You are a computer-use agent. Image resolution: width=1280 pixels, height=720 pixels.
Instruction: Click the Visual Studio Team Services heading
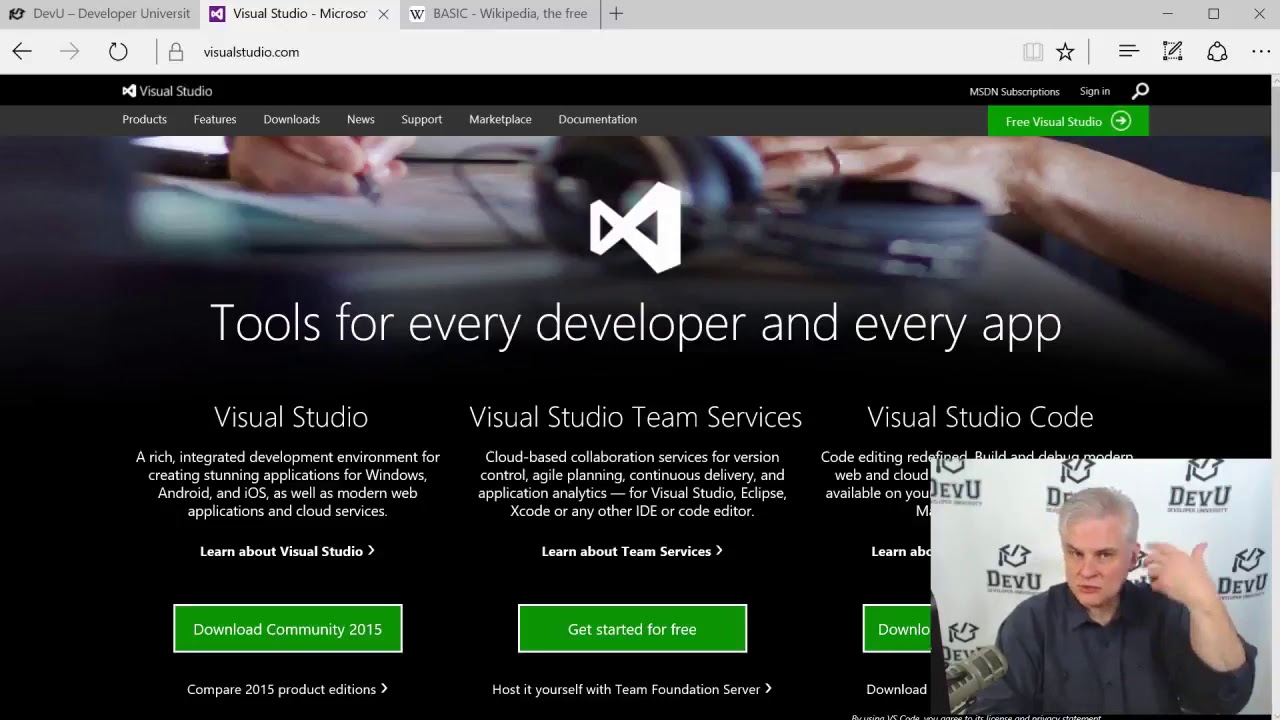636,416
